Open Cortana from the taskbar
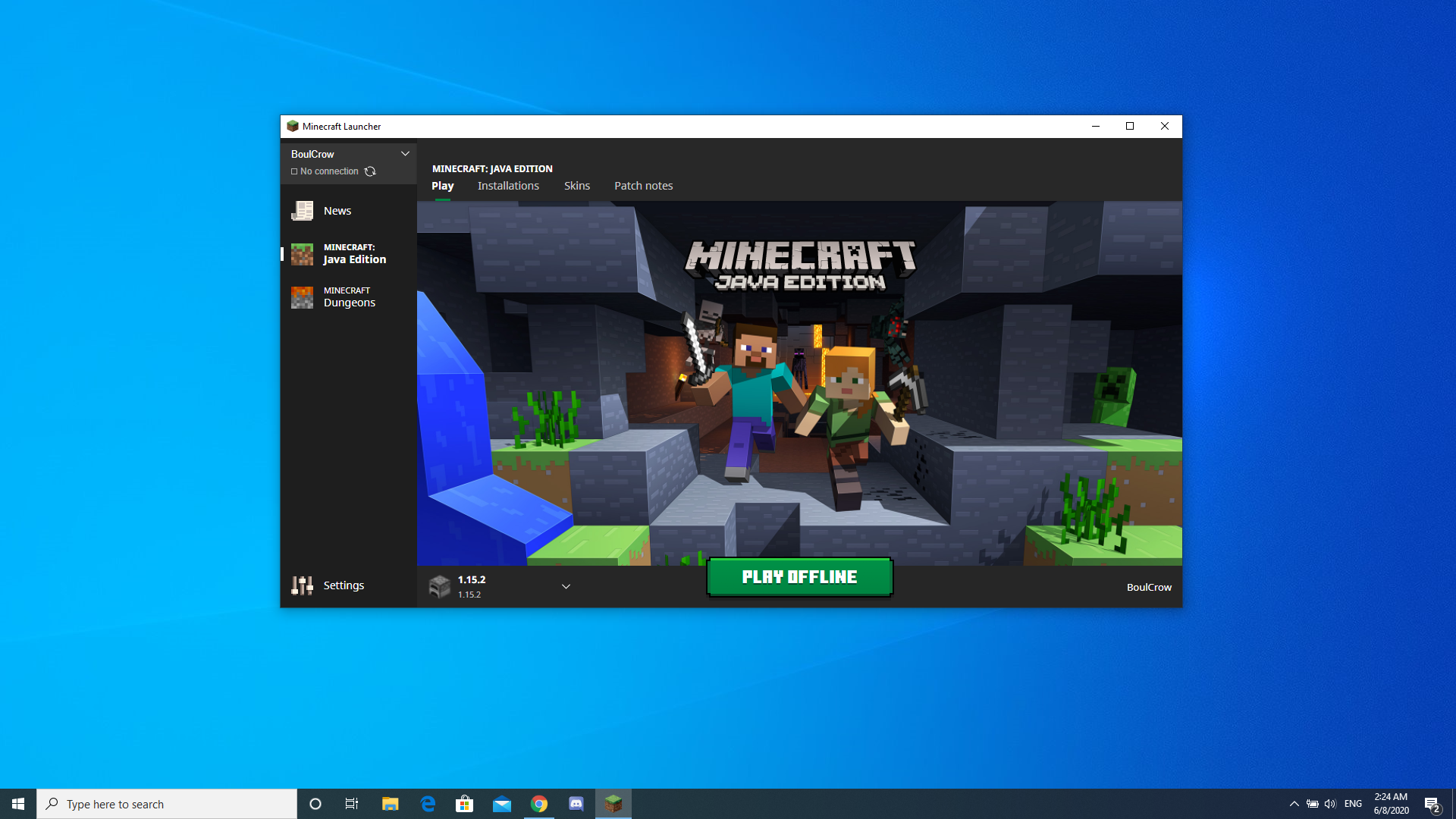The image size is (1456, 819). click(315, 804)
